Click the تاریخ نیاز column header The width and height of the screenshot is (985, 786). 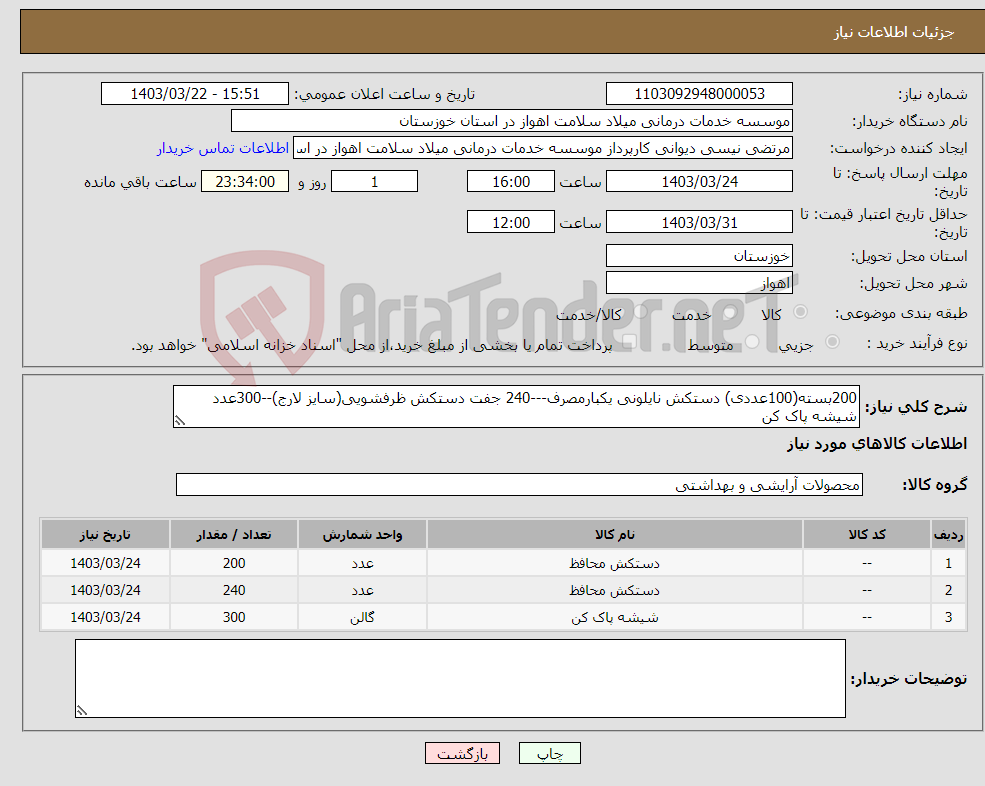click(105, 535)
